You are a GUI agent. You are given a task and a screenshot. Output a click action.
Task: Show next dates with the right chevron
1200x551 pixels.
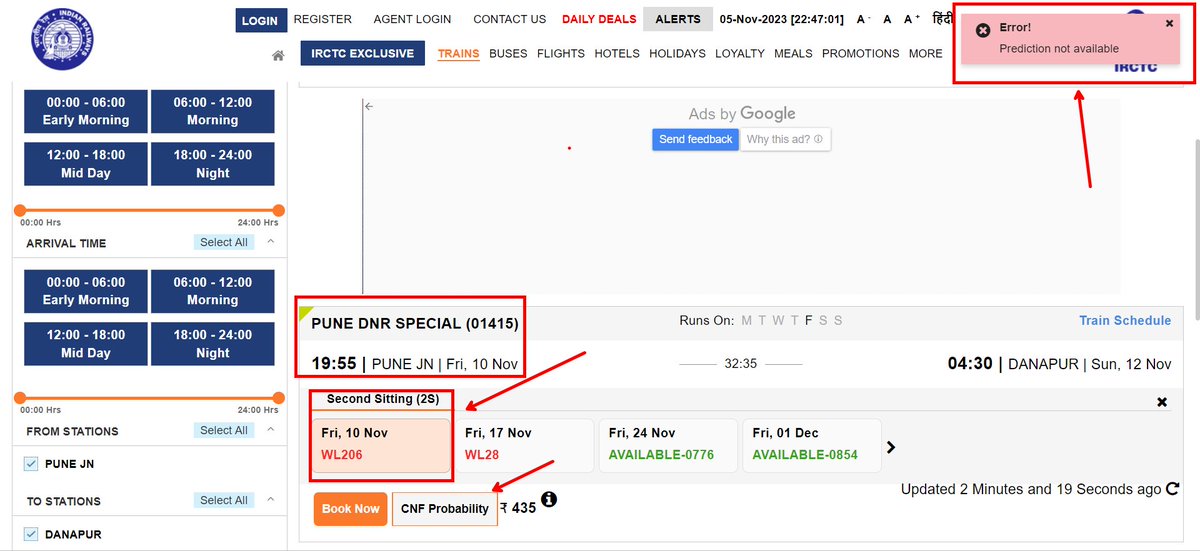[x=891, y=447]
